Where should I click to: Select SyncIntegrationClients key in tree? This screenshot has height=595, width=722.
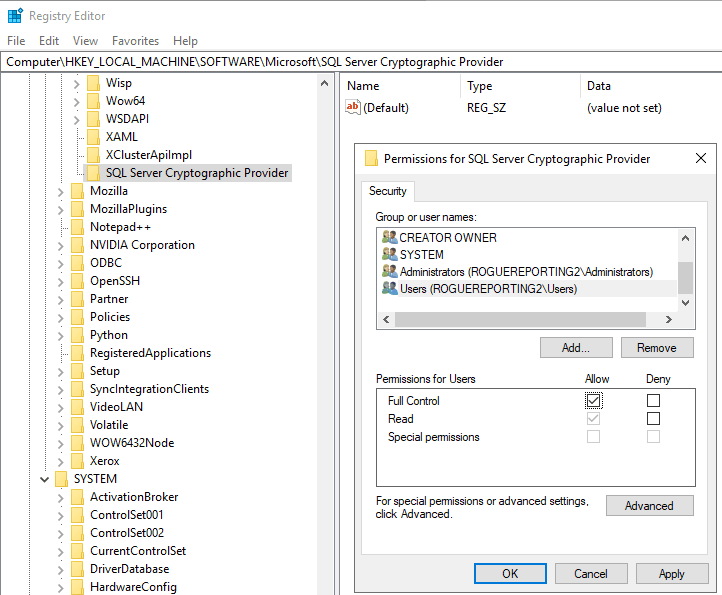[149, 389]
